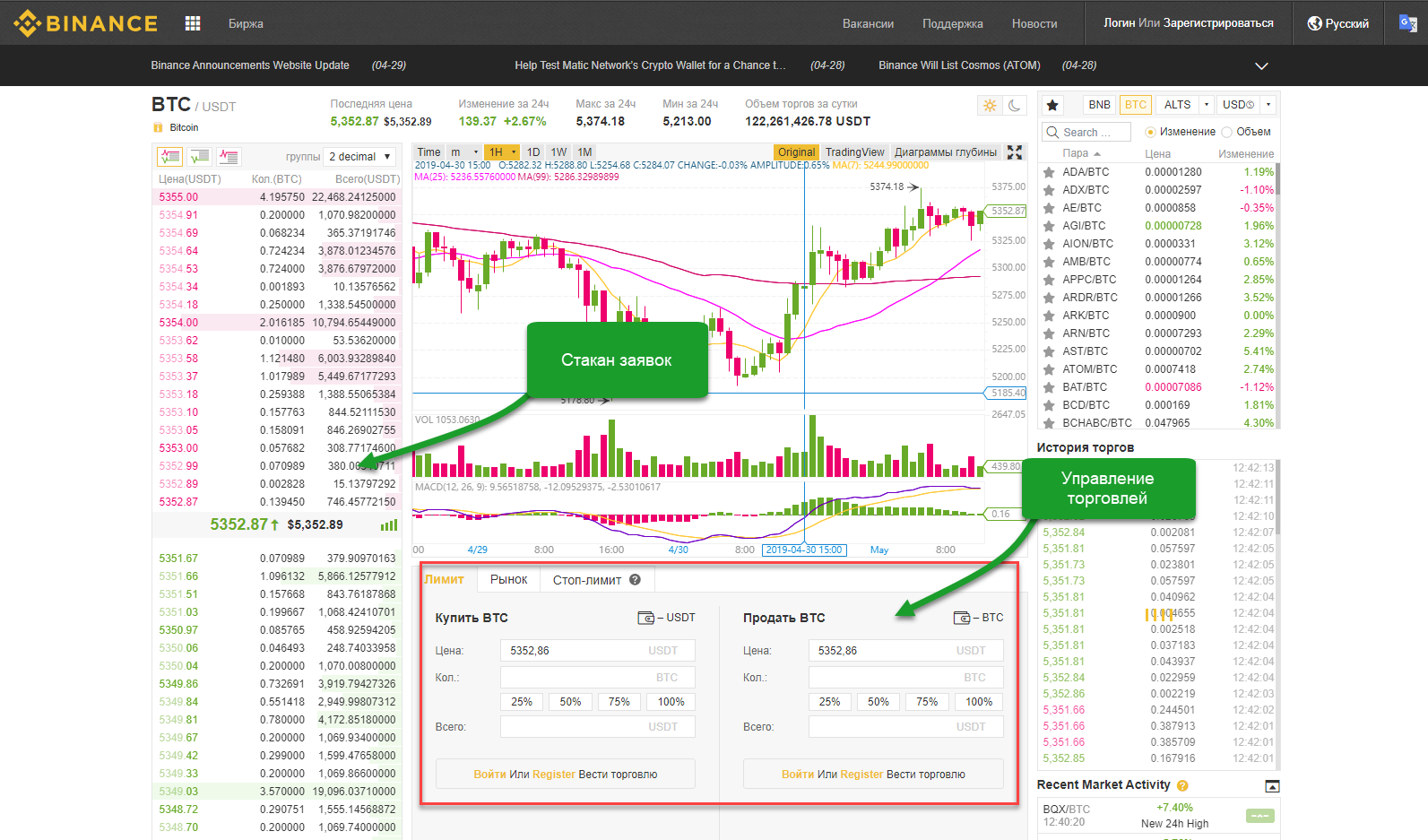Click the signal bars icon beside last price
This screenshot has height=840, width=1428.
coord(389,525)
